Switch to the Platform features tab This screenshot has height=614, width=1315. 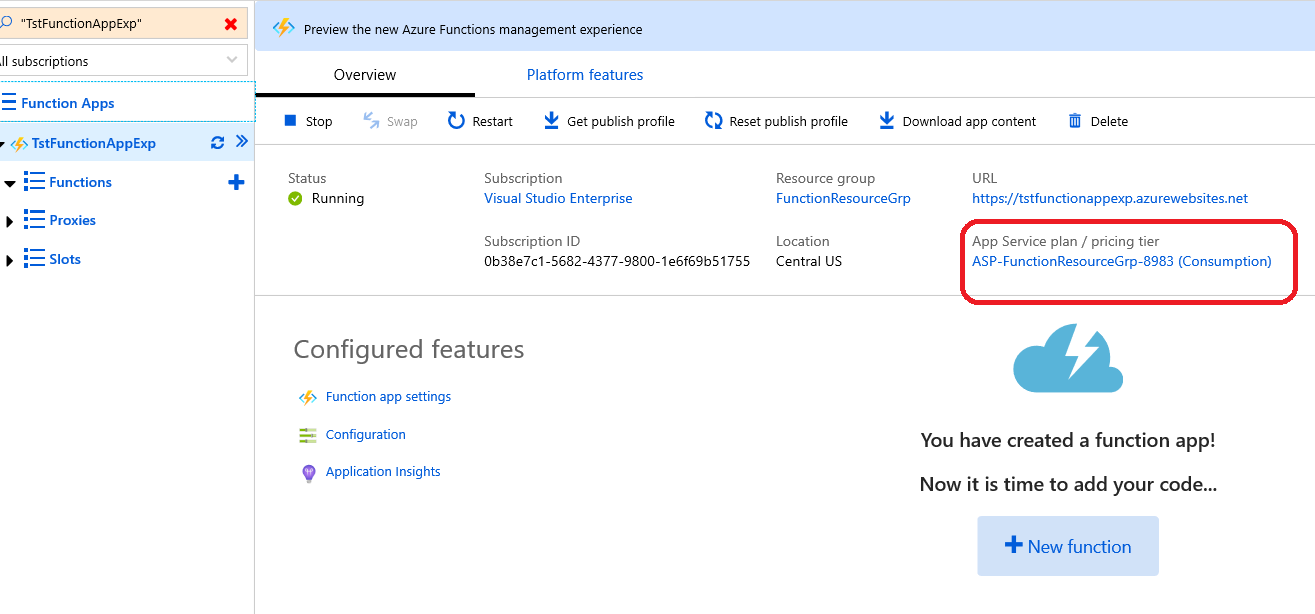[585, 75]
